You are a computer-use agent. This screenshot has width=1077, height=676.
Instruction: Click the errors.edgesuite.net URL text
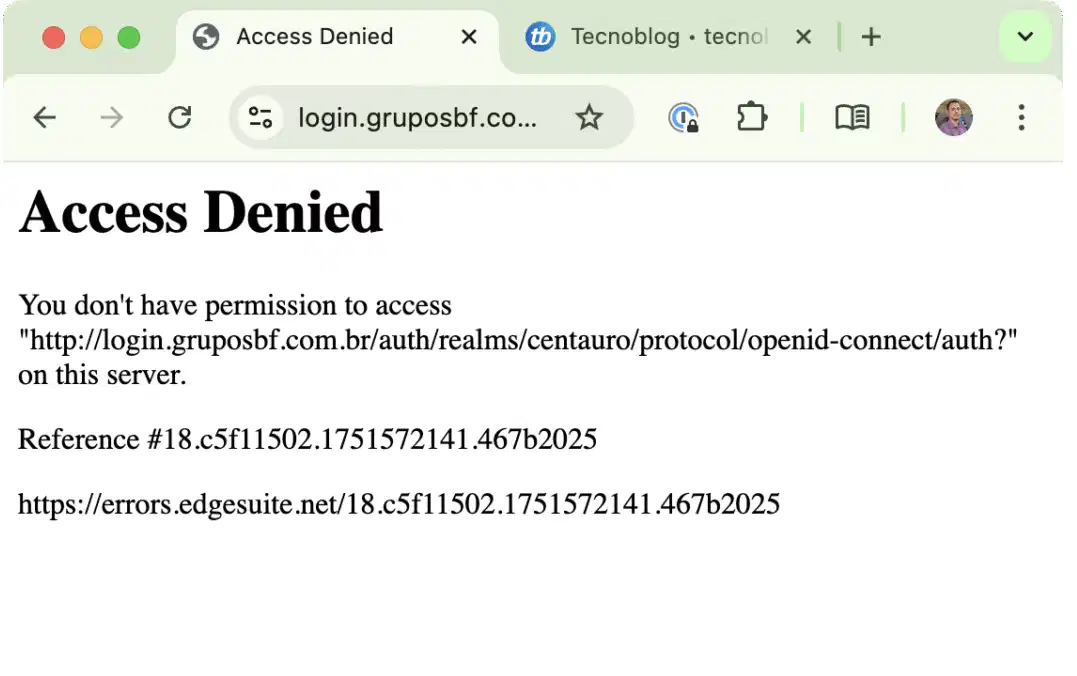(x=399, y=504)
